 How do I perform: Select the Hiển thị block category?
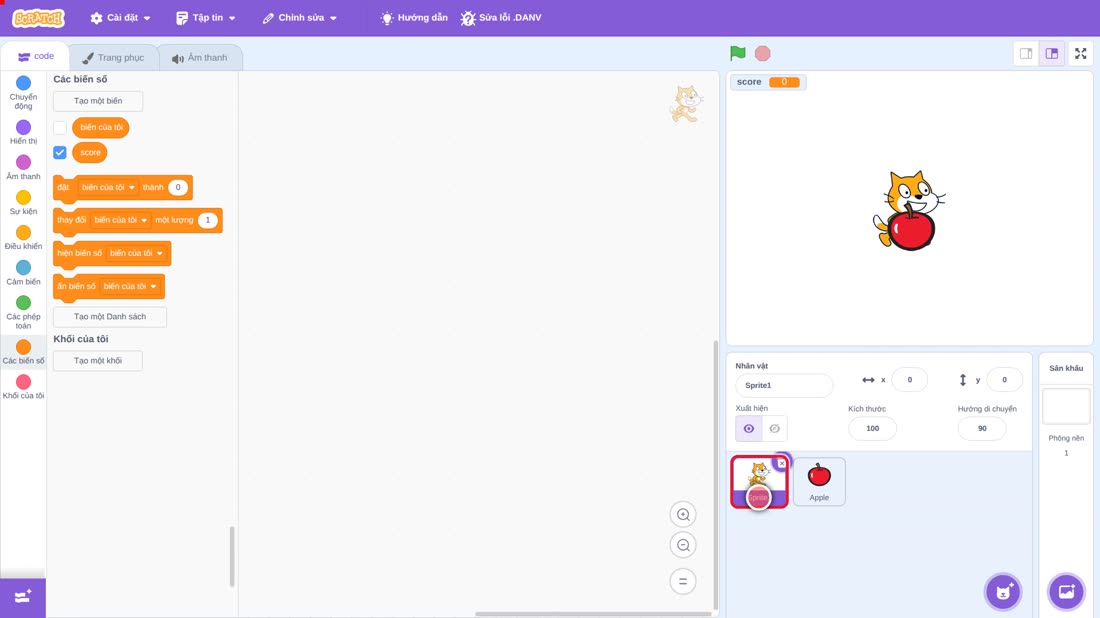(23, 132)
